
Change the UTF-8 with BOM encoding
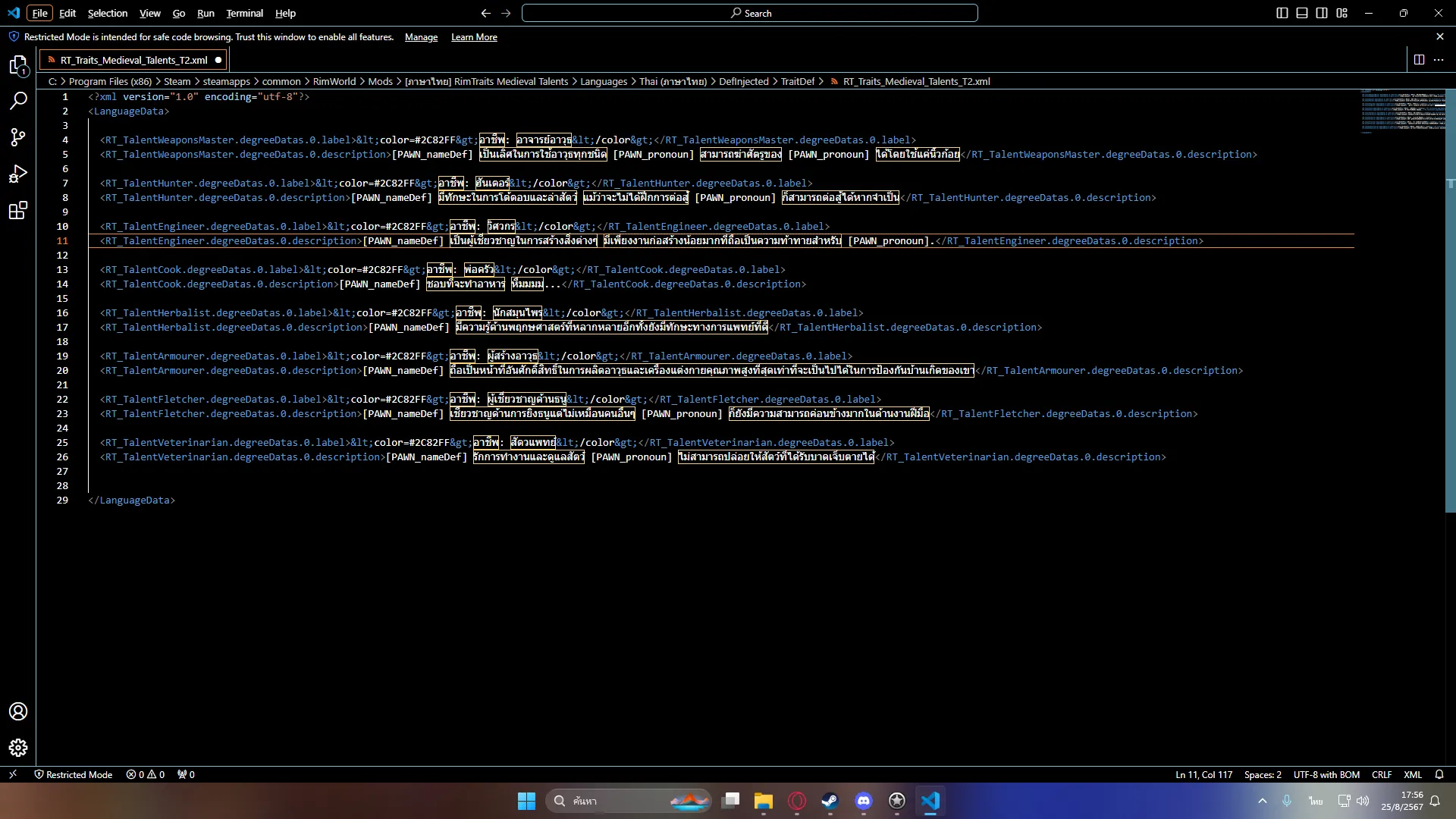click(x=1326, y=774)
